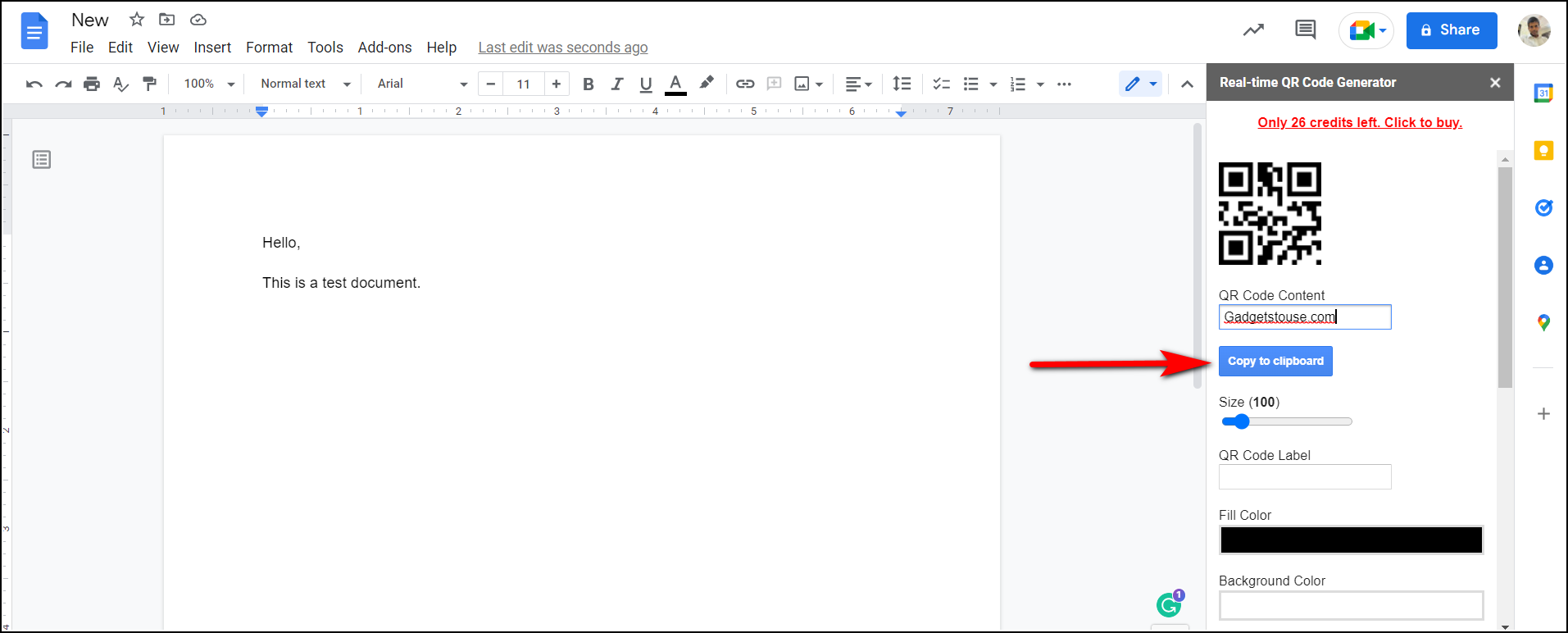The height and width of the screenshot is (633, 1568).
Task: Open the Arial font dropdown
Action: pyautogui.click(x=422, y=84)
